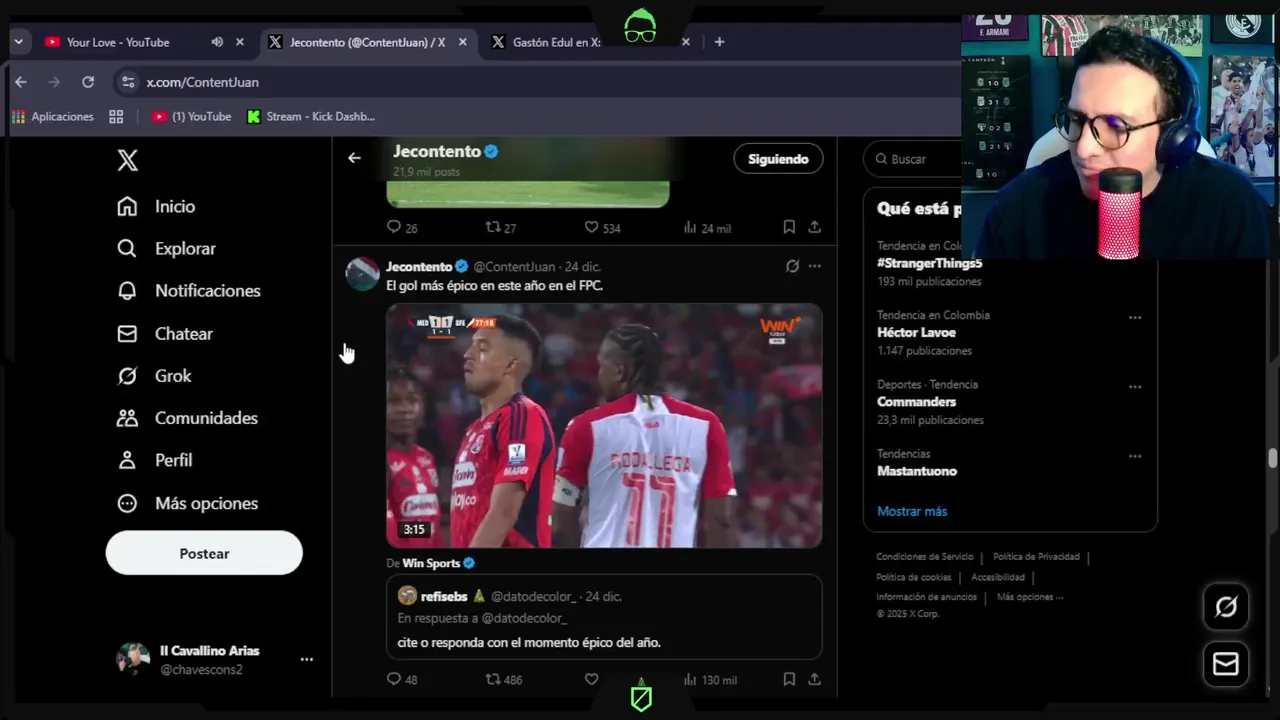Play the Win Sports goal video
1280x720 pixels.
point(604,426)
